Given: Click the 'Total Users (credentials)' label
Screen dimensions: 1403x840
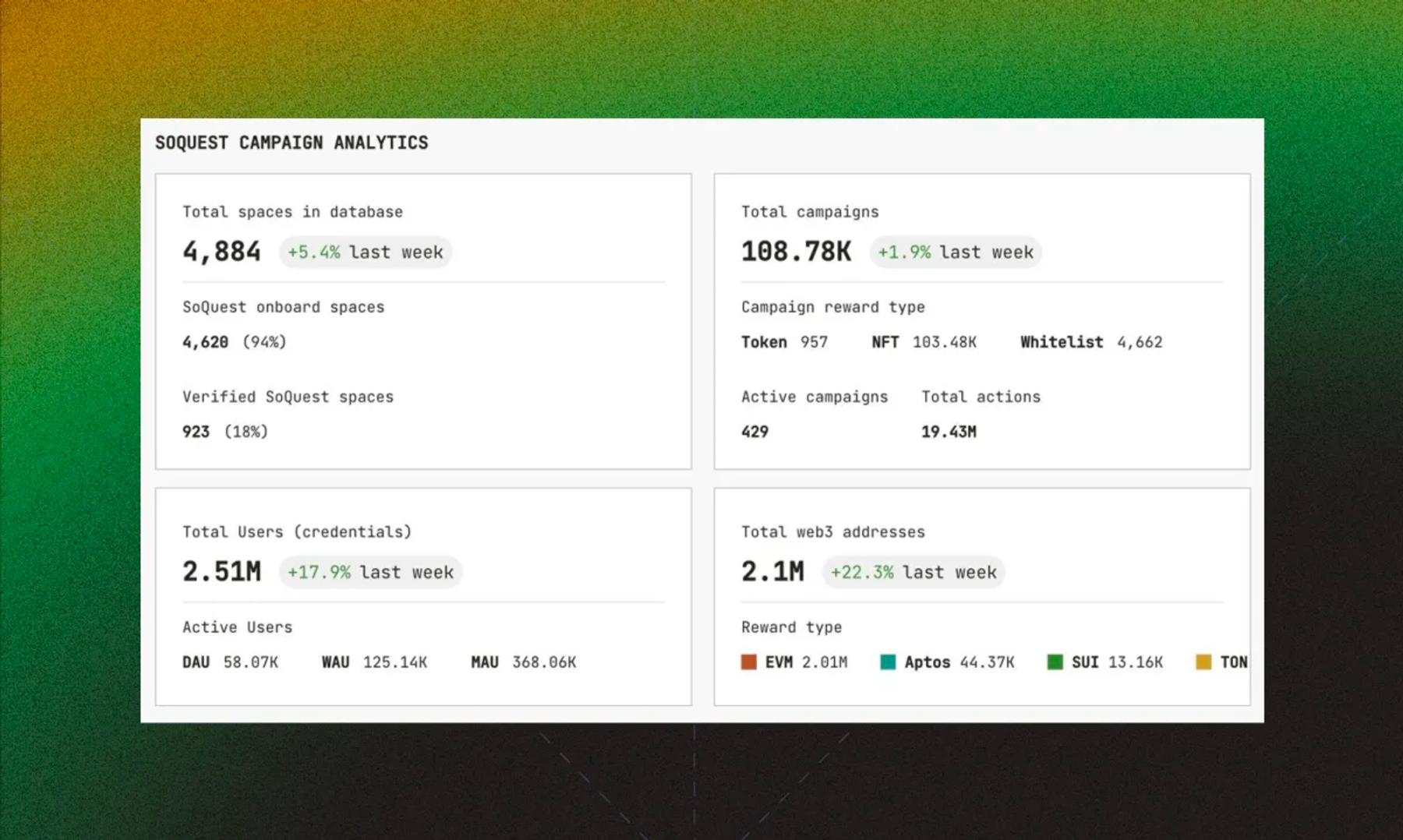Looking at the screenshot, I should pyautogui.click(x=297, y=532).
